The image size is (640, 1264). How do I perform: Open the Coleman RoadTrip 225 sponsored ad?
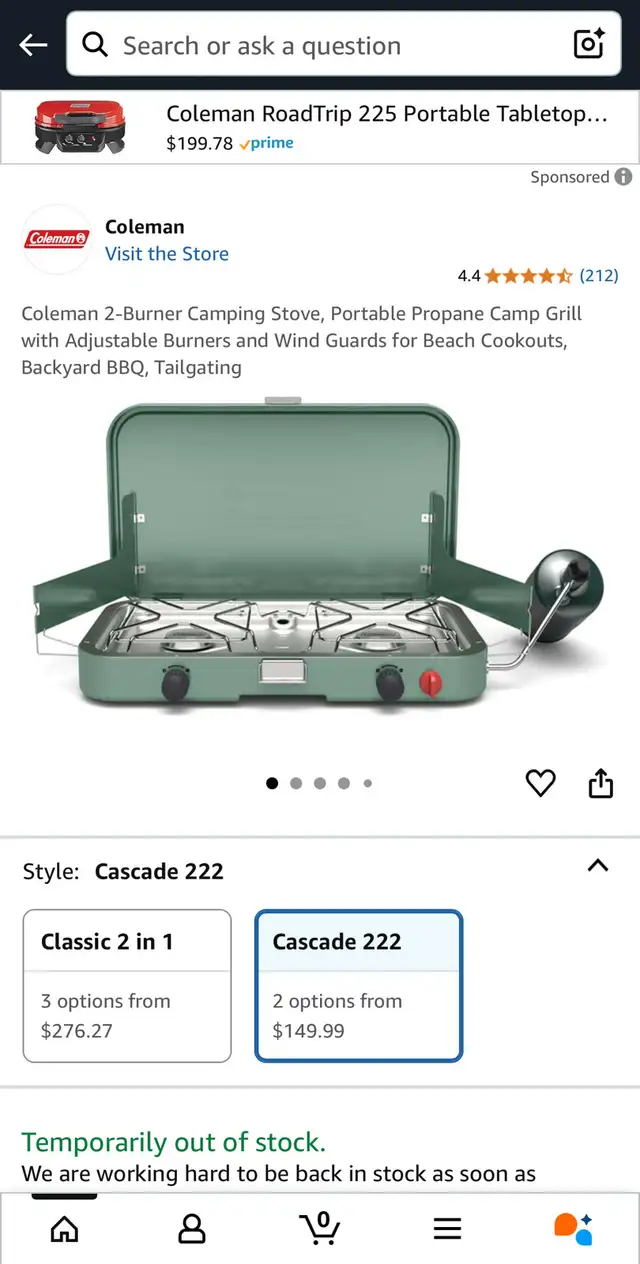point(320,127)
